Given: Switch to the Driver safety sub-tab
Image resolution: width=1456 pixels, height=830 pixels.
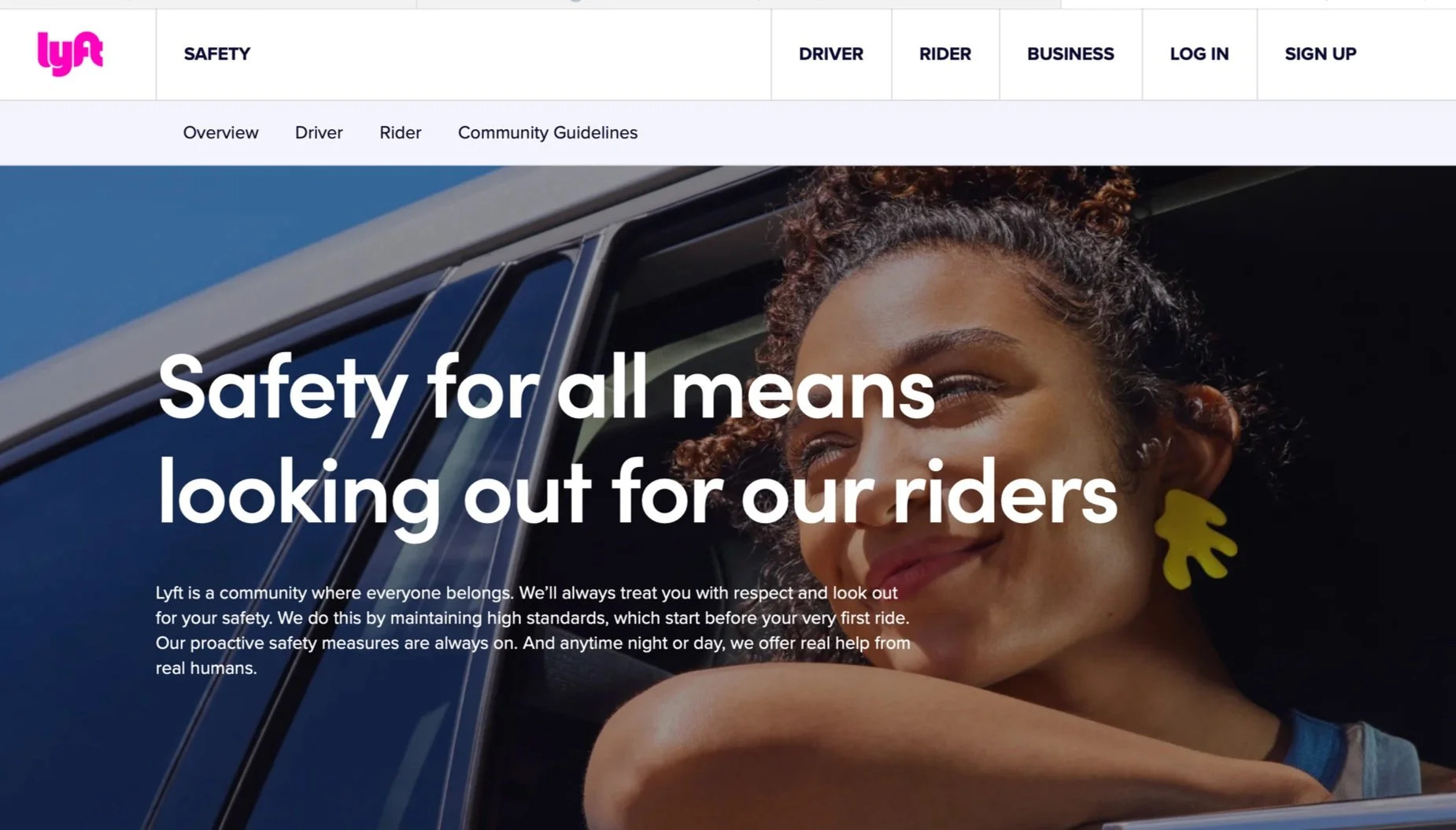Looking at the screenshot, I should 319,132.
